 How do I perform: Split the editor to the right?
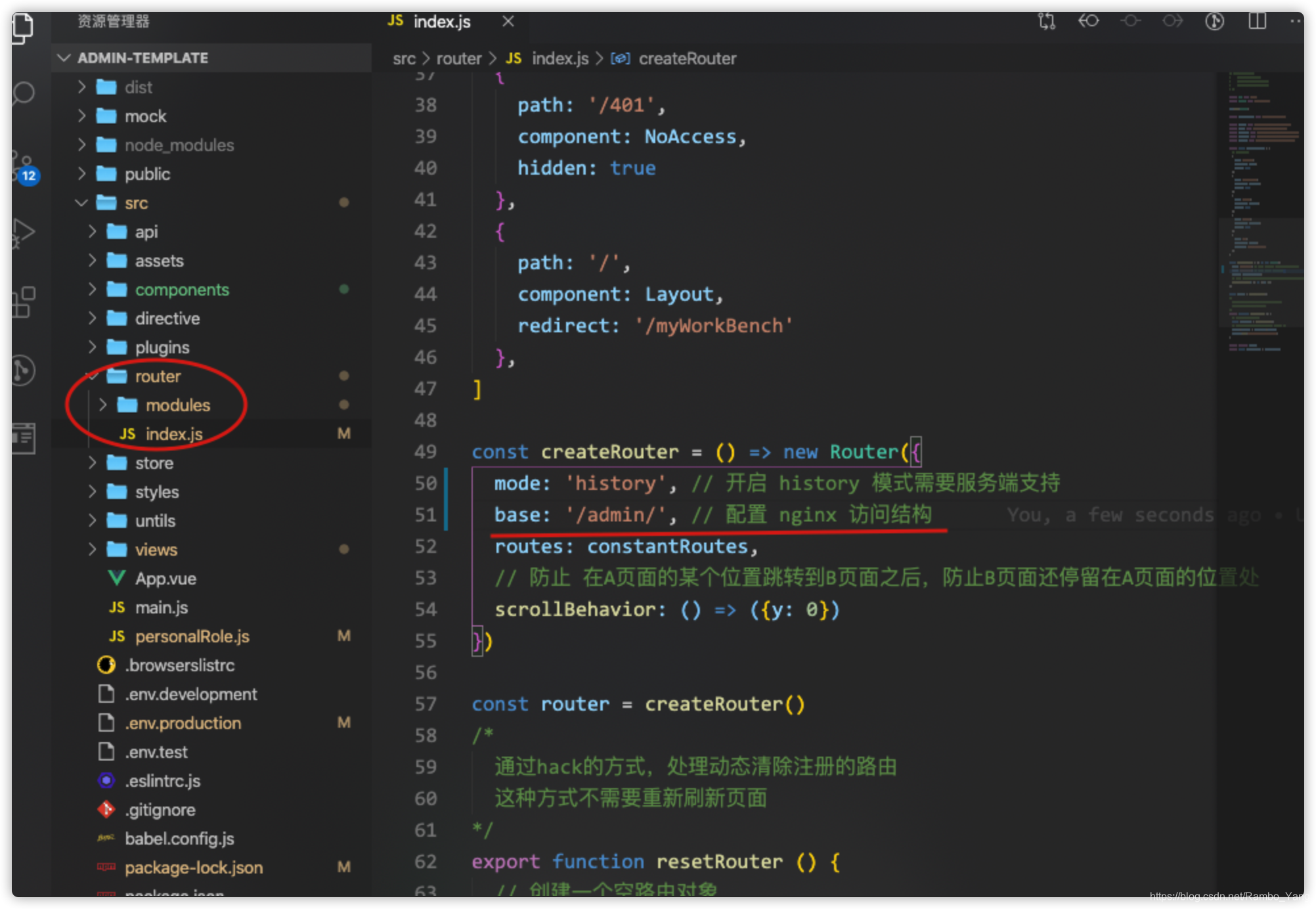[1257, 22]
